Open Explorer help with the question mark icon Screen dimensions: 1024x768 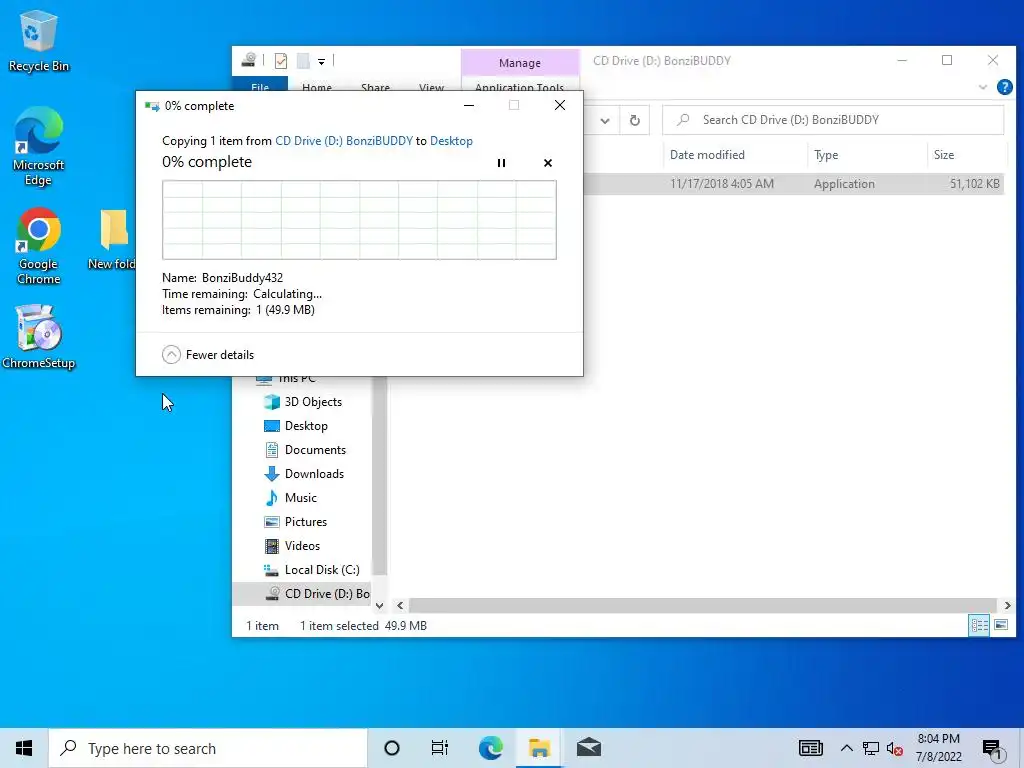click(x=1004, y=87)
